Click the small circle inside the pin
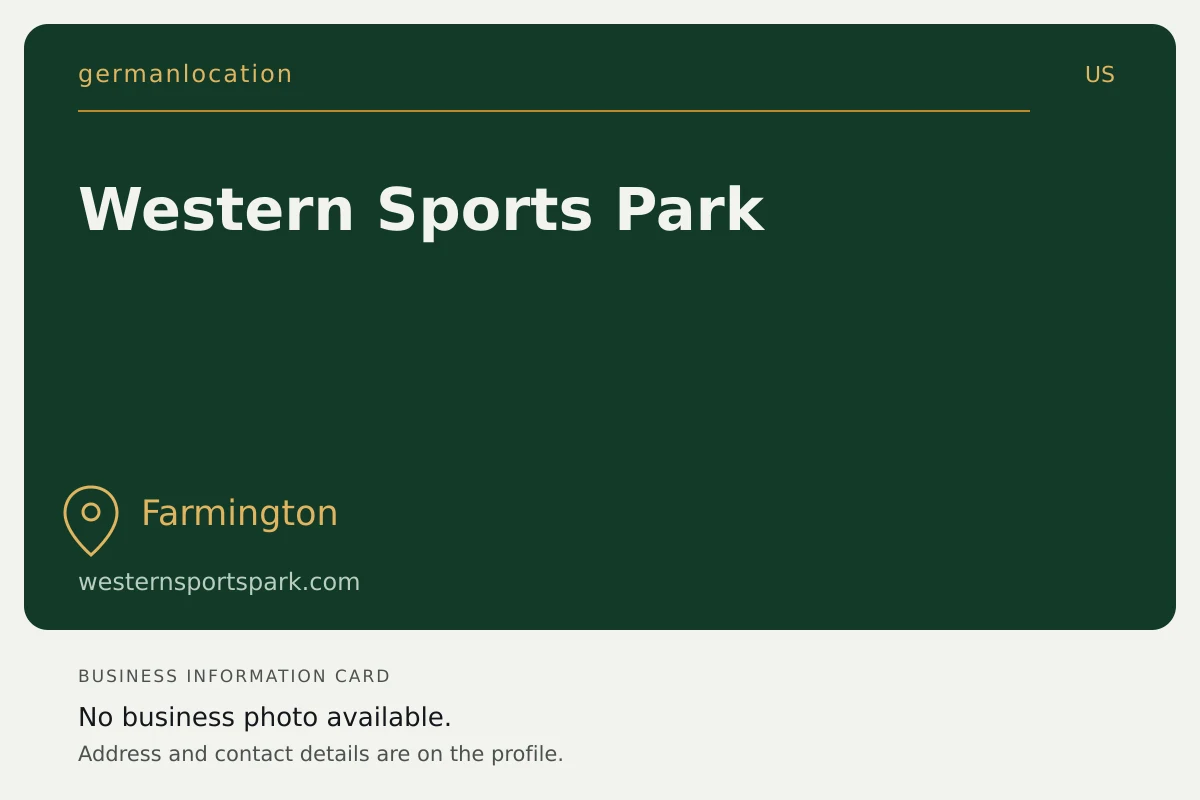 click(91, 512)
